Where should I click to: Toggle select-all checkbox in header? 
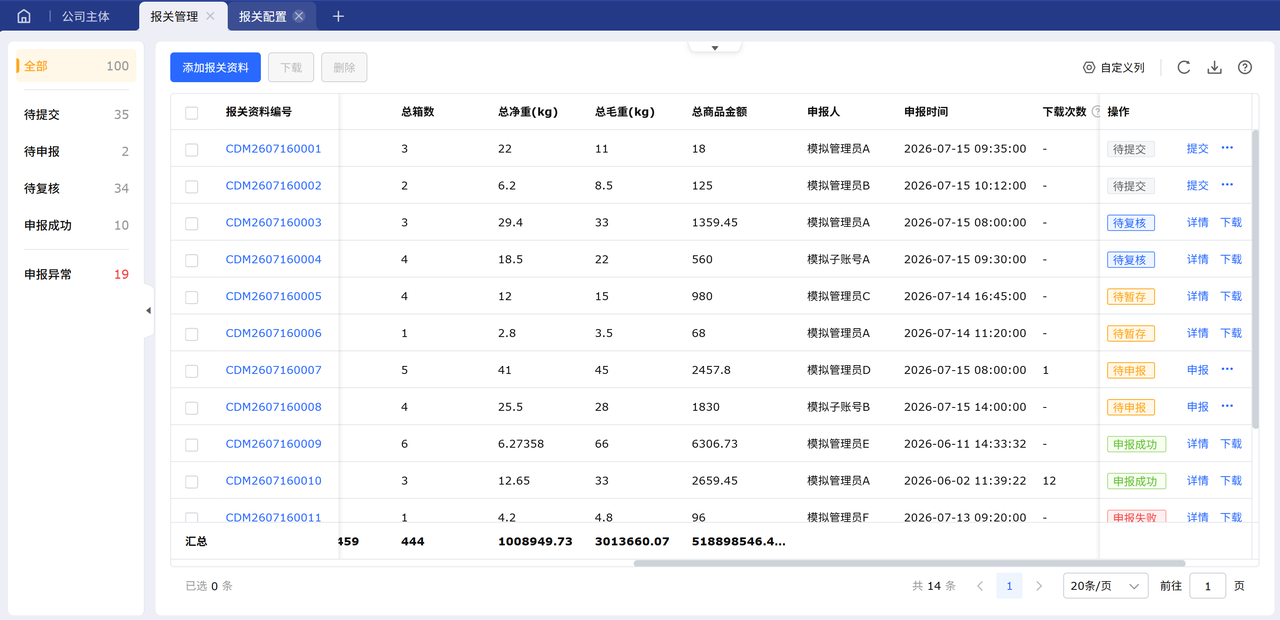(192, 113)
